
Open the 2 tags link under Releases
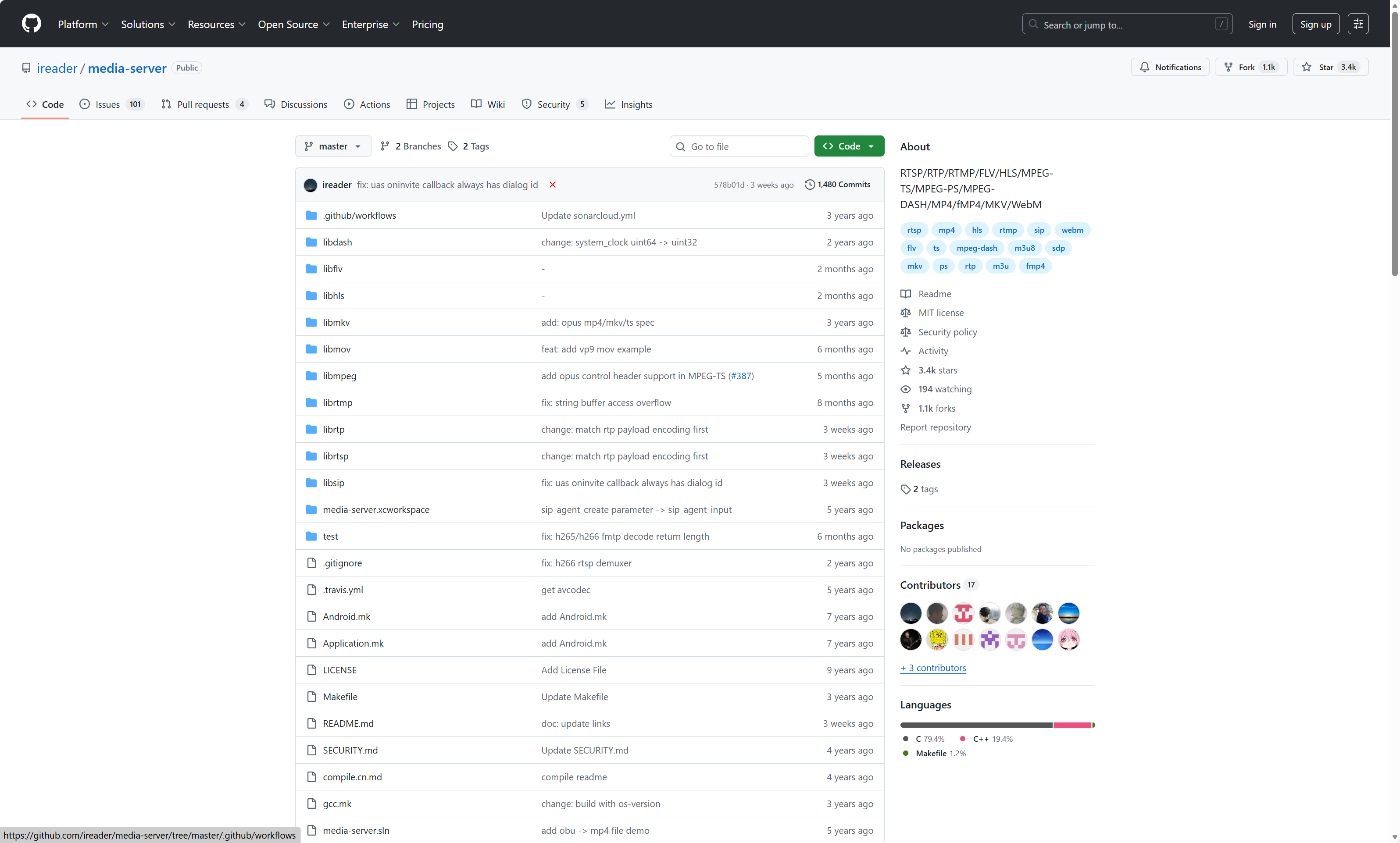[x=919, y=489]
